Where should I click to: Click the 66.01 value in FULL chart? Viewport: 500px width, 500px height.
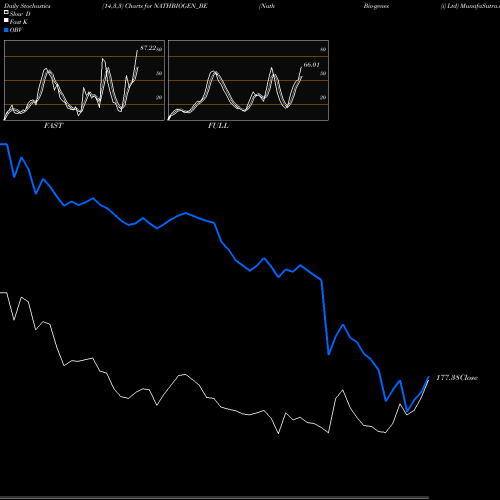[312, 65]
